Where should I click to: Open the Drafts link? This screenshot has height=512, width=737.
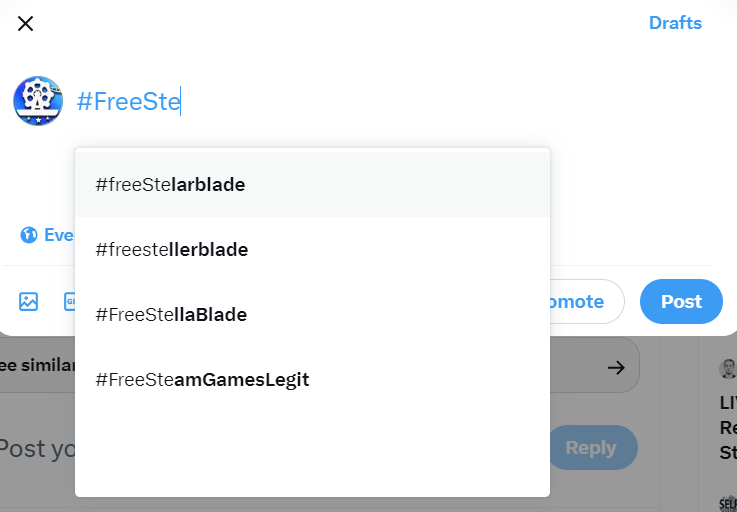pyautogui.click(x=675, y=23)
